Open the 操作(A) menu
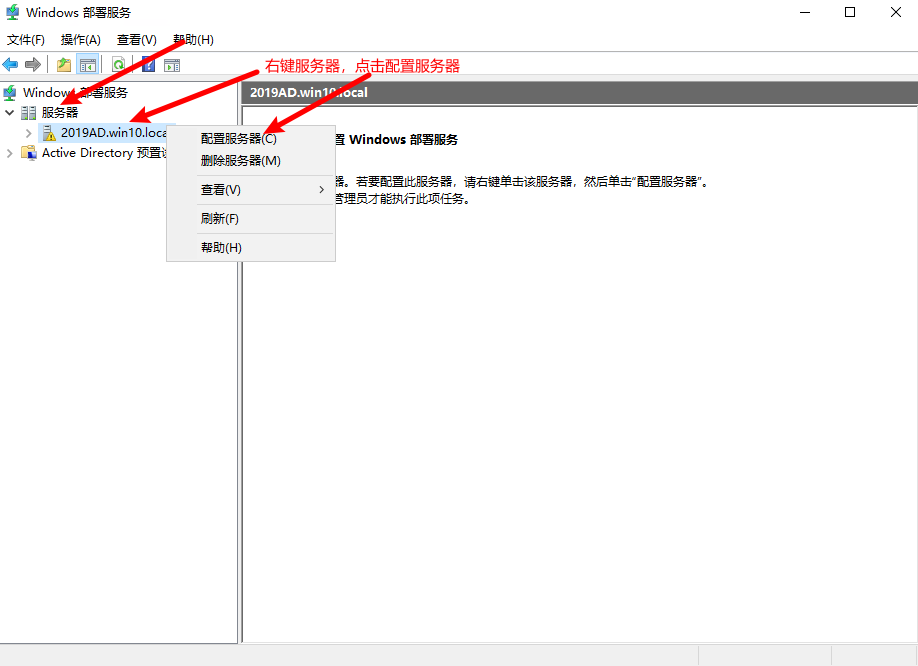This screenshot has height=666, width=918. tap(81, 40)
